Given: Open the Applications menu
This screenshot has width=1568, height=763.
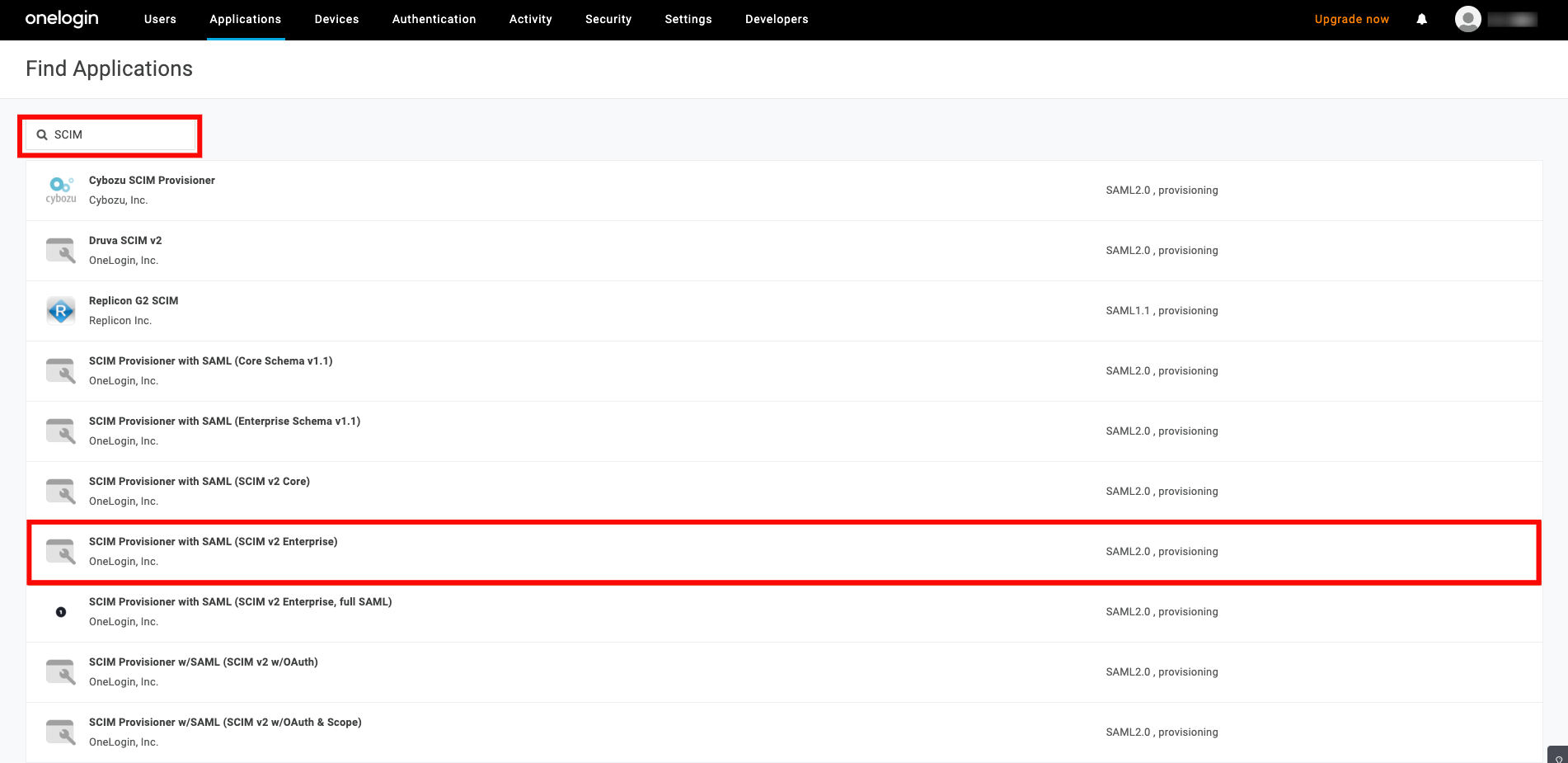Looking at the screenshot, I should (x=246, y=19).
